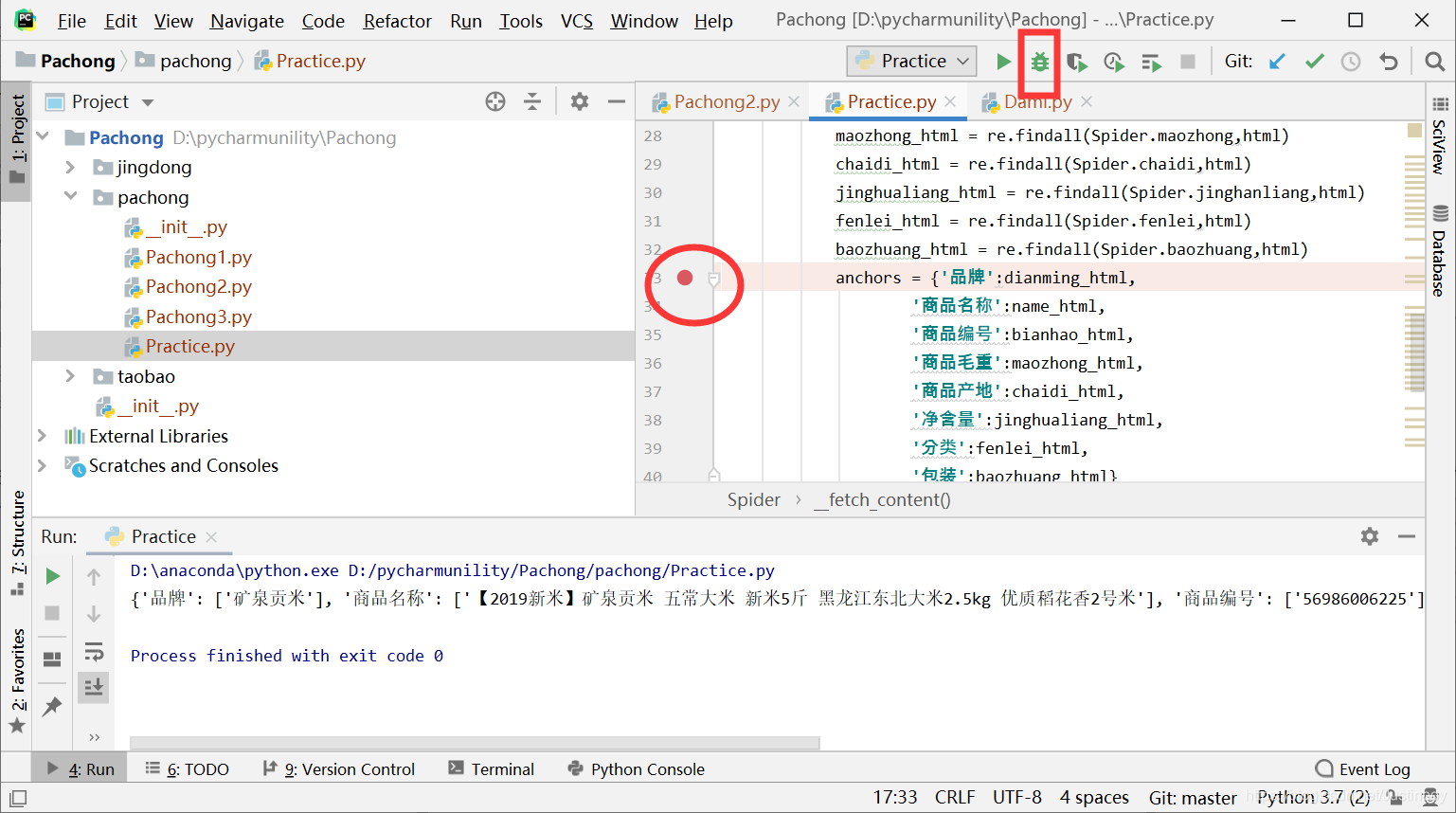Open the VCS menu

click(x=576, y=21)
